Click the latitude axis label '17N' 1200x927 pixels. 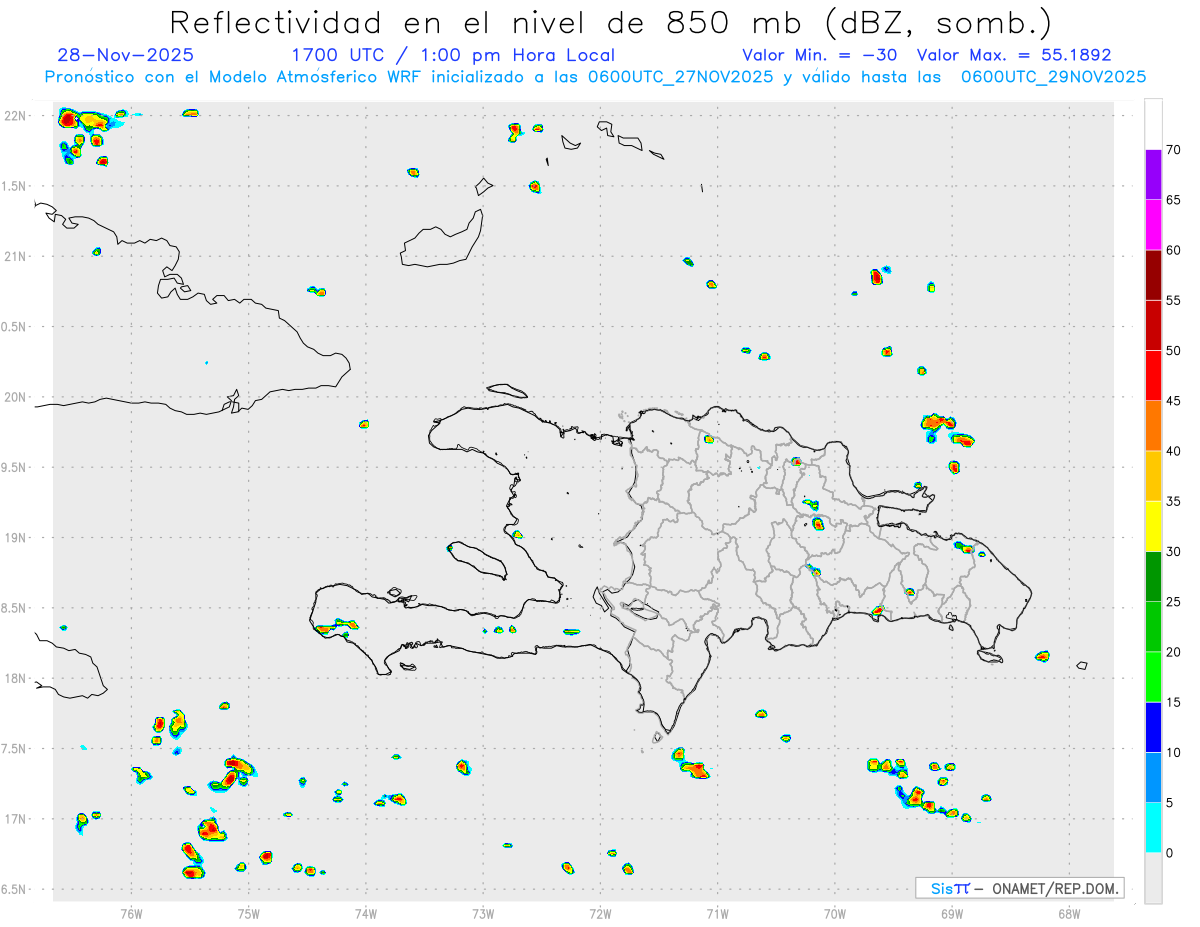[16, 819]
